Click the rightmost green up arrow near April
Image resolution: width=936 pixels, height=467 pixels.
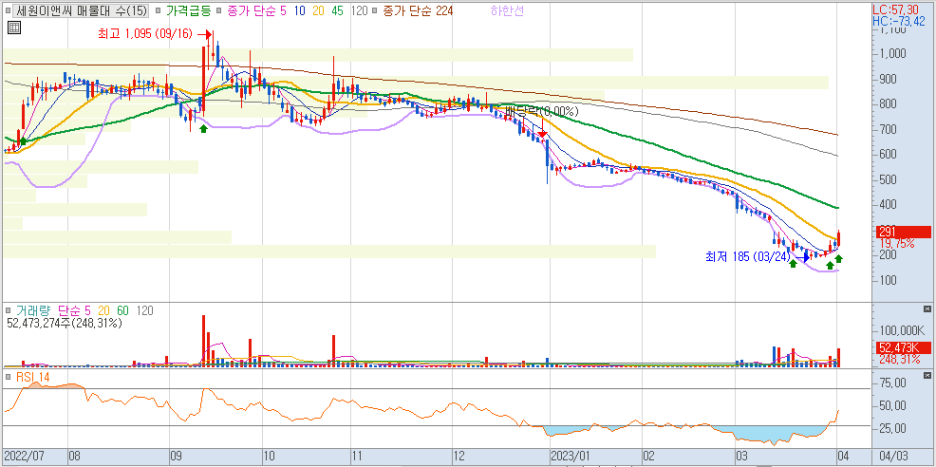pyautogui.click(x=839, y=259)
